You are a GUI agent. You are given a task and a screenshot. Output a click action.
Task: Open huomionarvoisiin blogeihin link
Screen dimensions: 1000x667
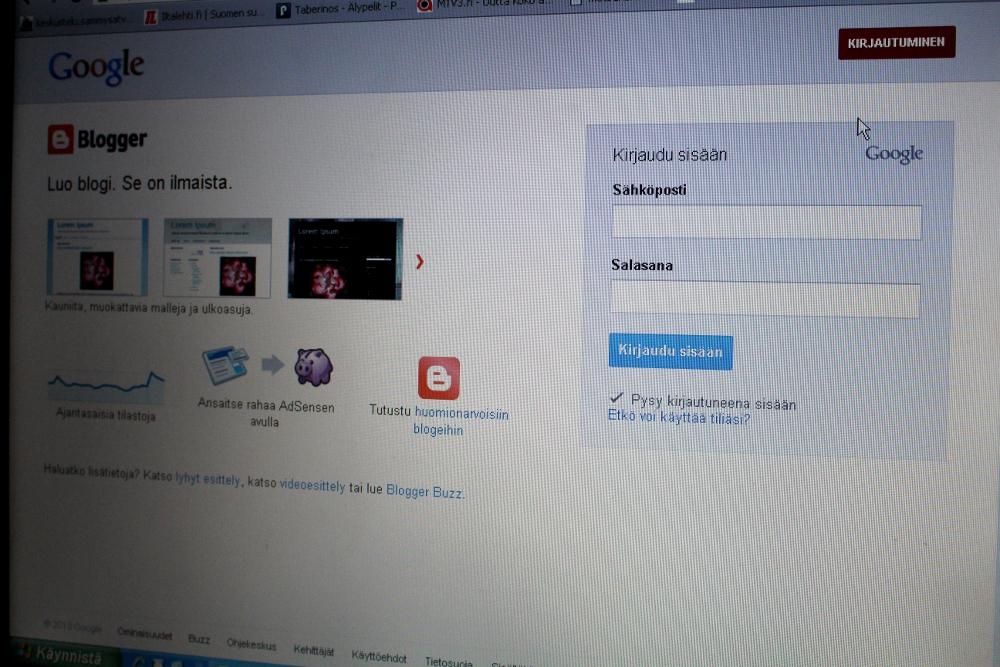point(460,421)
